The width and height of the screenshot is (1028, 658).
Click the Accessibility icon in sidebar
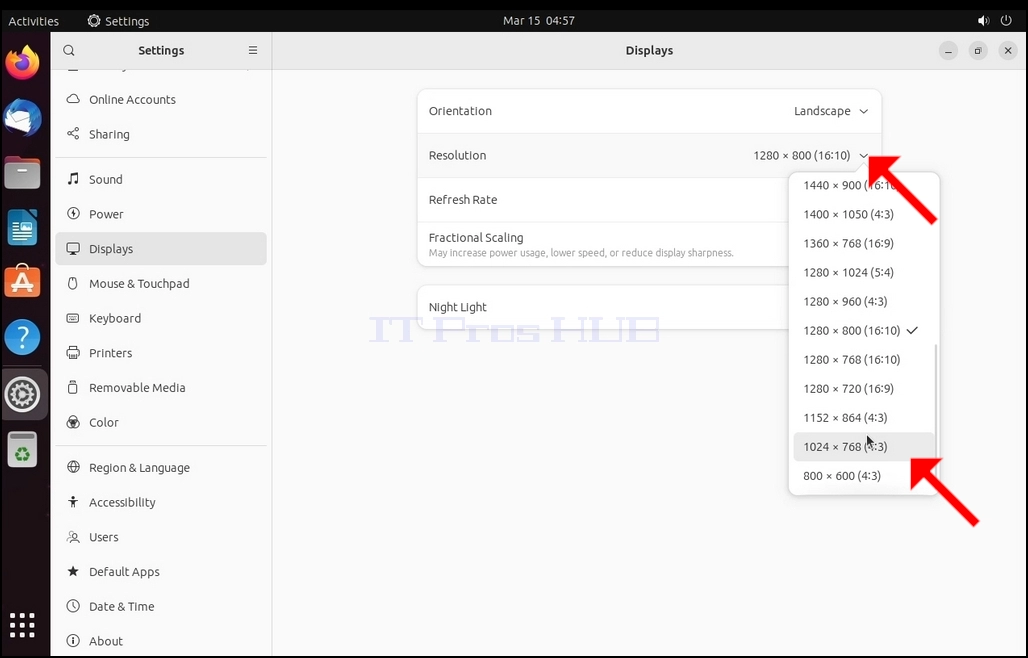point(73,502)
